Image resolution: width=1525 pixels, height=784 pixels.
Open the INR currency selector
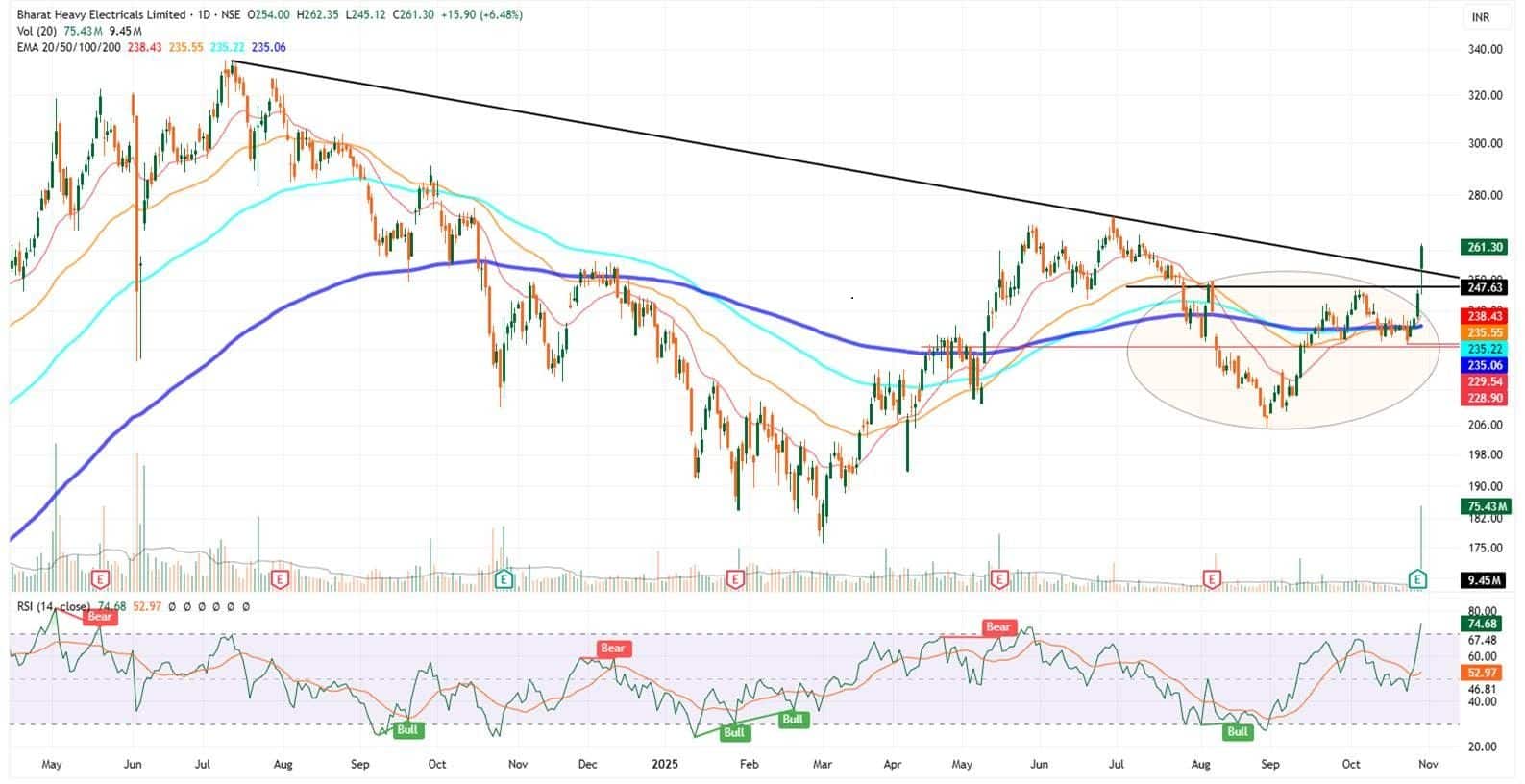1480,17
